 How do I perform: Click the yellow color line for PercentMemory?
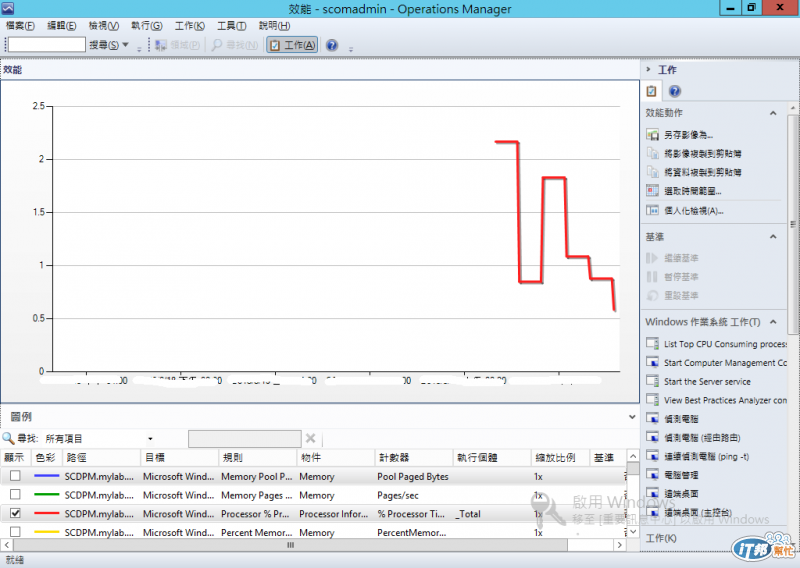[x=46, y=532]
